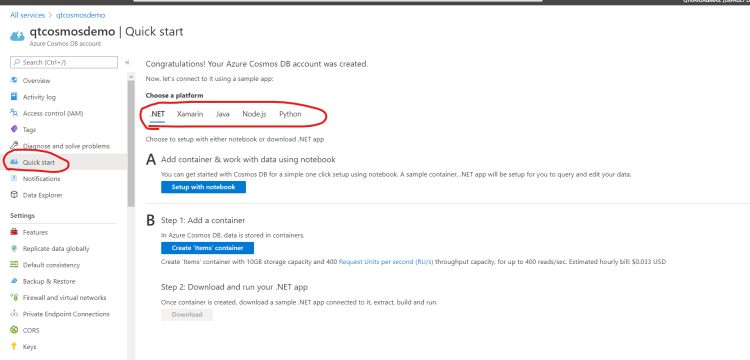750x360 pixels.
Task: Click the 'Choose a platform' label
Action: click(x=174, y=96)
